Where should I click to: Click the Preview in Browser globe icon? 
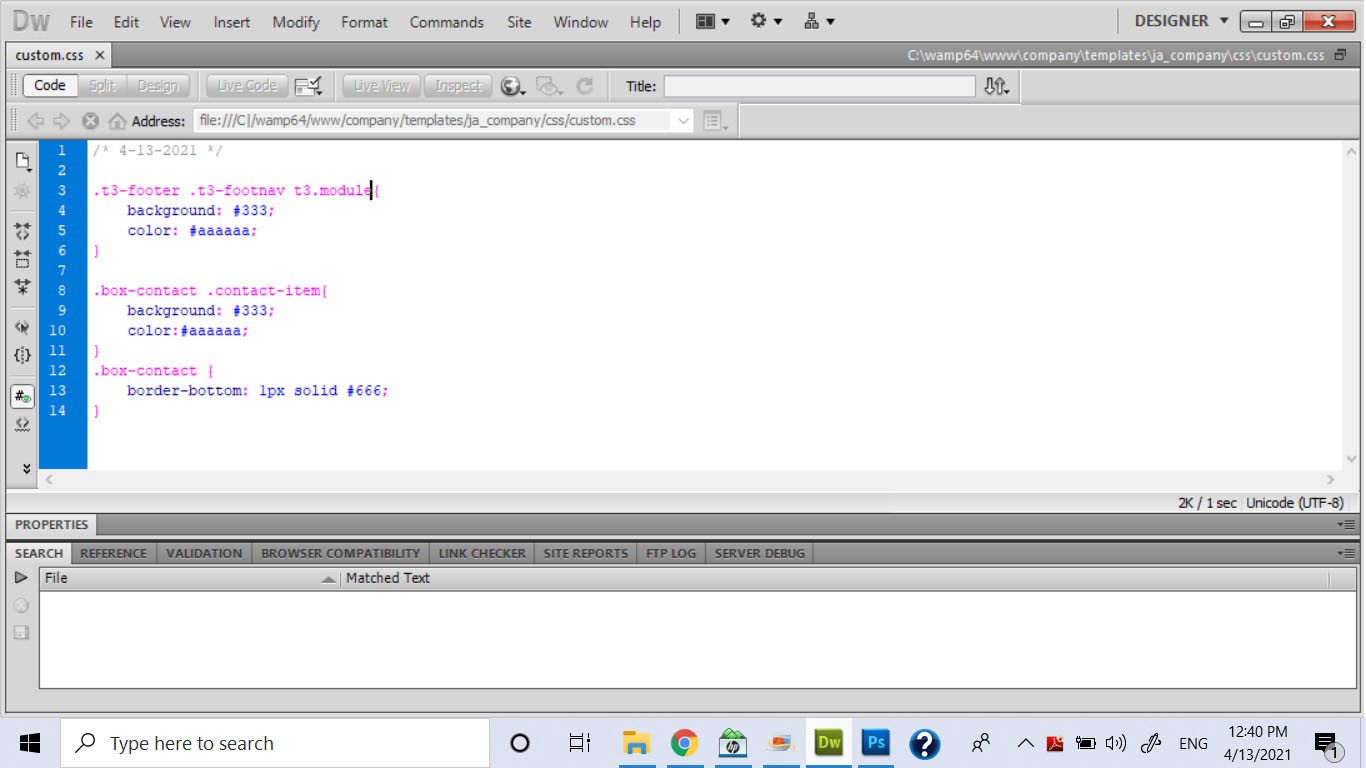point(511,87)
